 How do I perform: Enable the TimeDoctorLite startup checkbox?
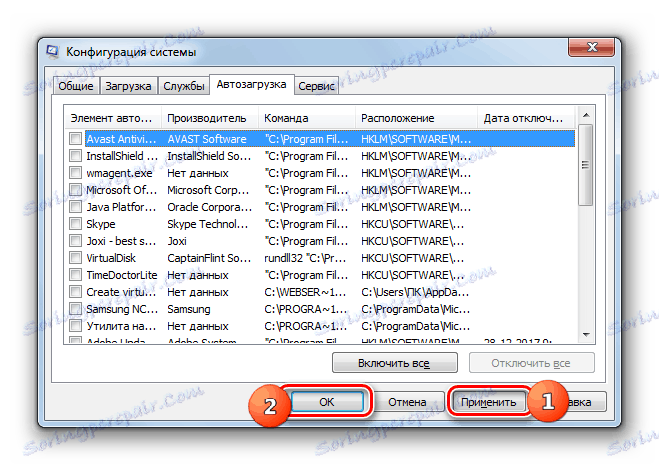pyautogui.click(x=76, y=275)
